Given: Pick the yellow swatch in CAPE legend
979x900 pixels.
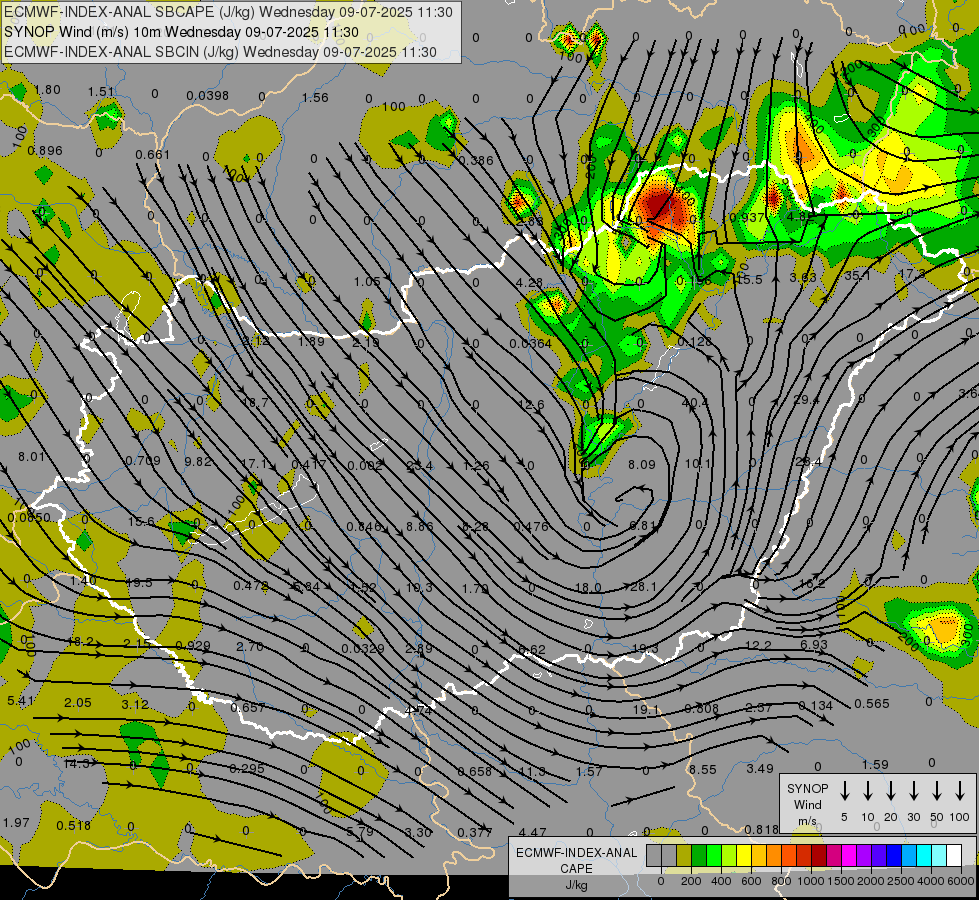Looking at the screenshot, I should [744, 856].
